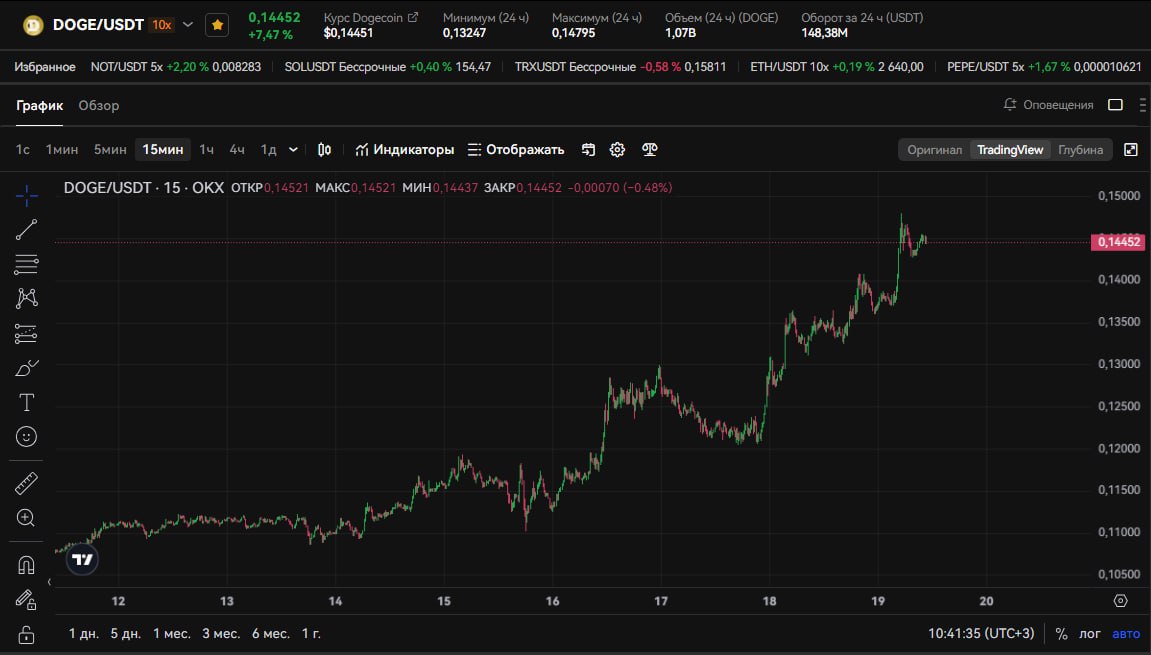The width and height of the screenshot is (1151, 655).
Task: Set range to 6 мес.
Action: click(x=271, y=634)
